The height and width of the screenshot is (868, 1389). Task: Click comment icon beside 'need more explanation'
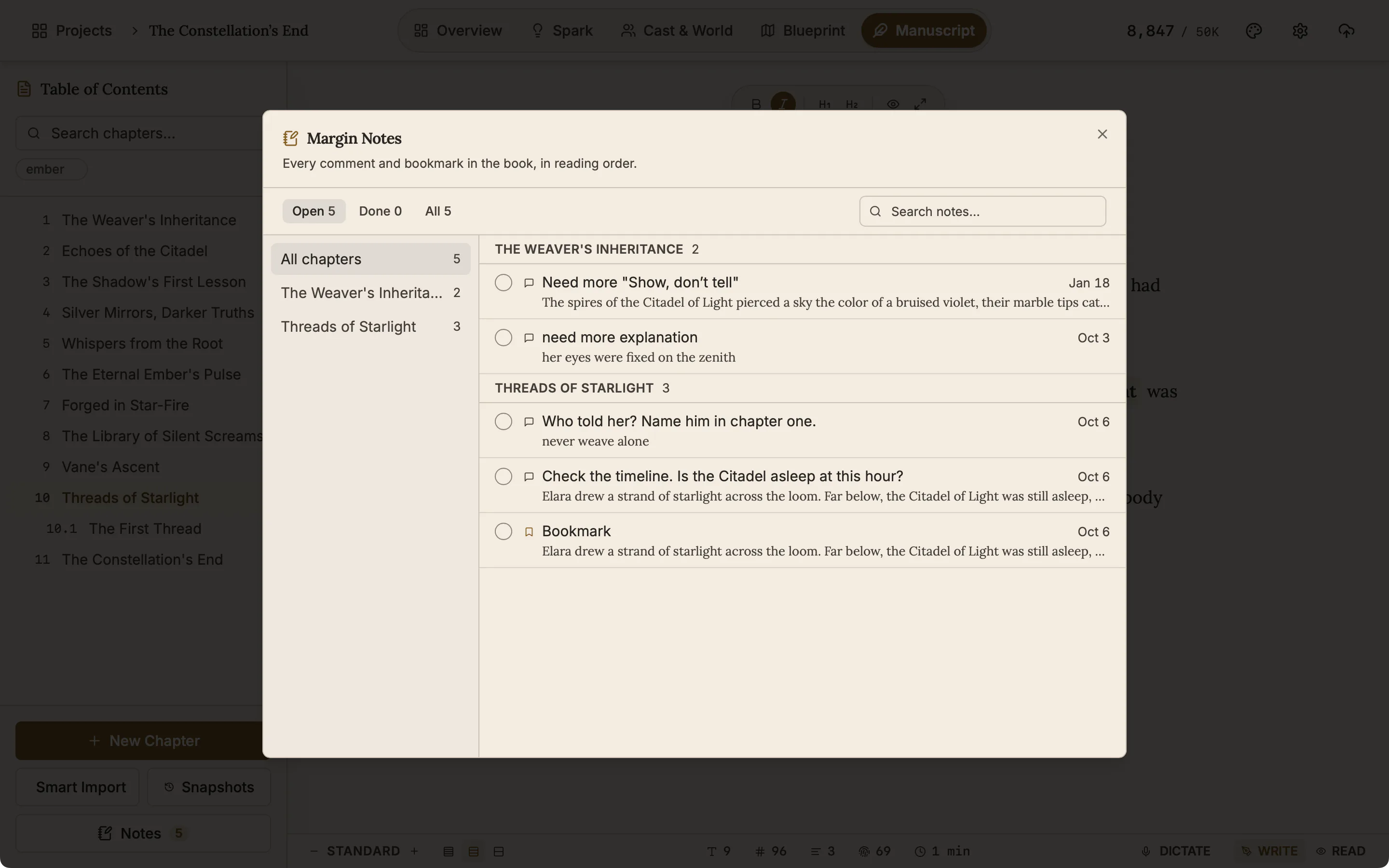coord(529,338)
